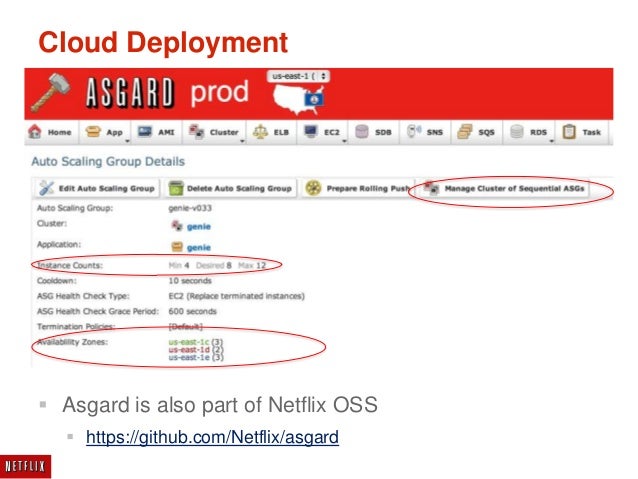
Task: Click the Manage Cluster button icon
Action: (x=431, y=188)
